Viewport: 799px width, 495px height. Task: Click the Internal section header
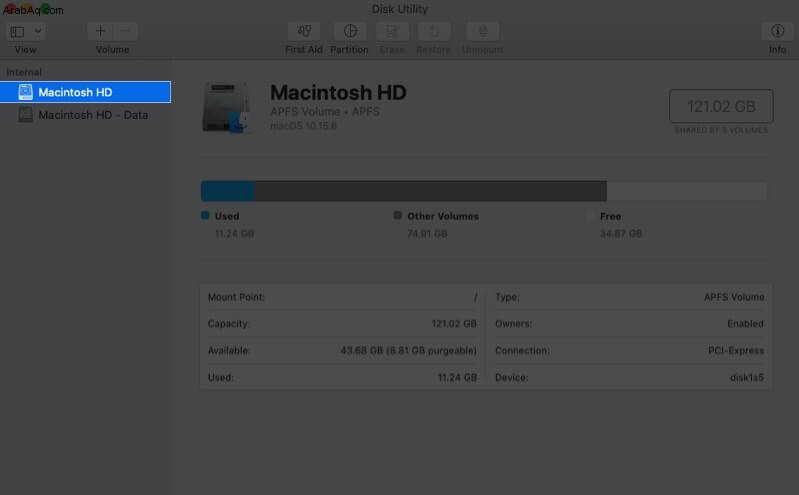[x=24, y=72]
